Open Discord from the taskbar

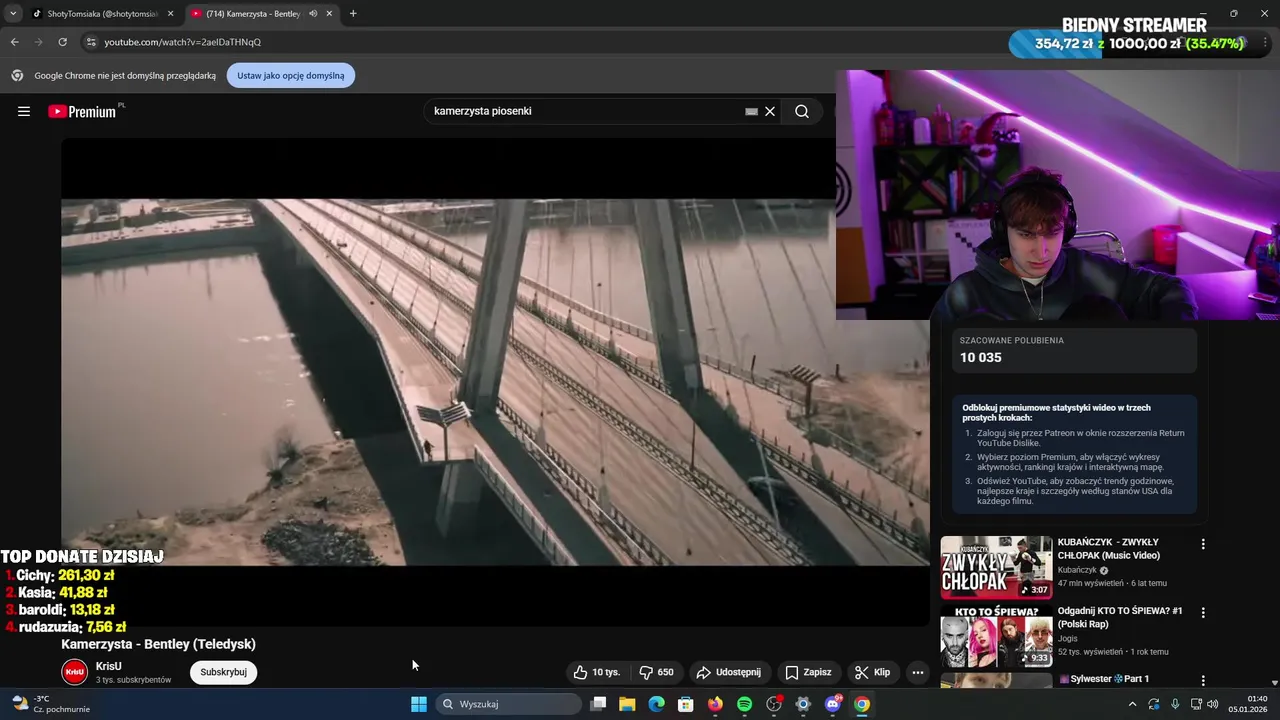833,704
